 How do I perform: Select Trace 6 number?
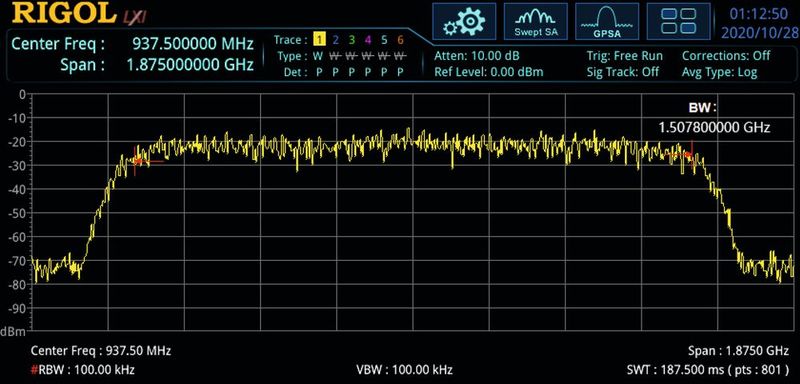(x=401, y=40)
